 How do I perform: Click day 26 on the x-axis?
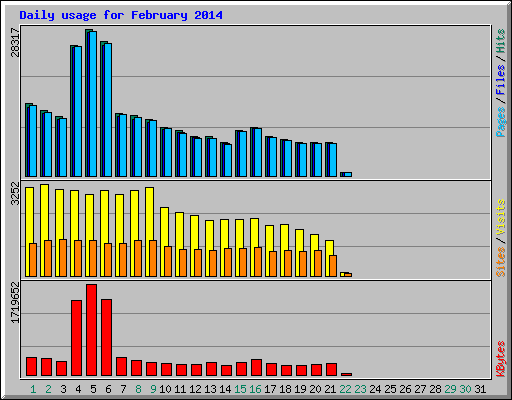pos(405,389)
